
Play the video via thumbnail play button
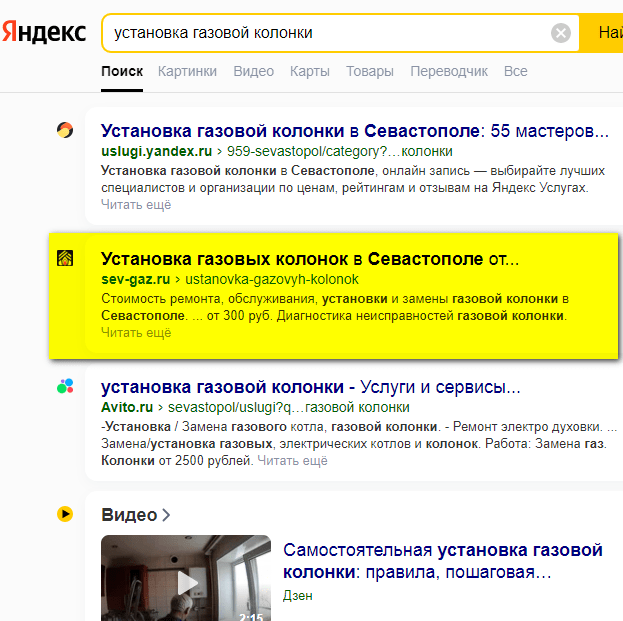click(x=187, y=583)
